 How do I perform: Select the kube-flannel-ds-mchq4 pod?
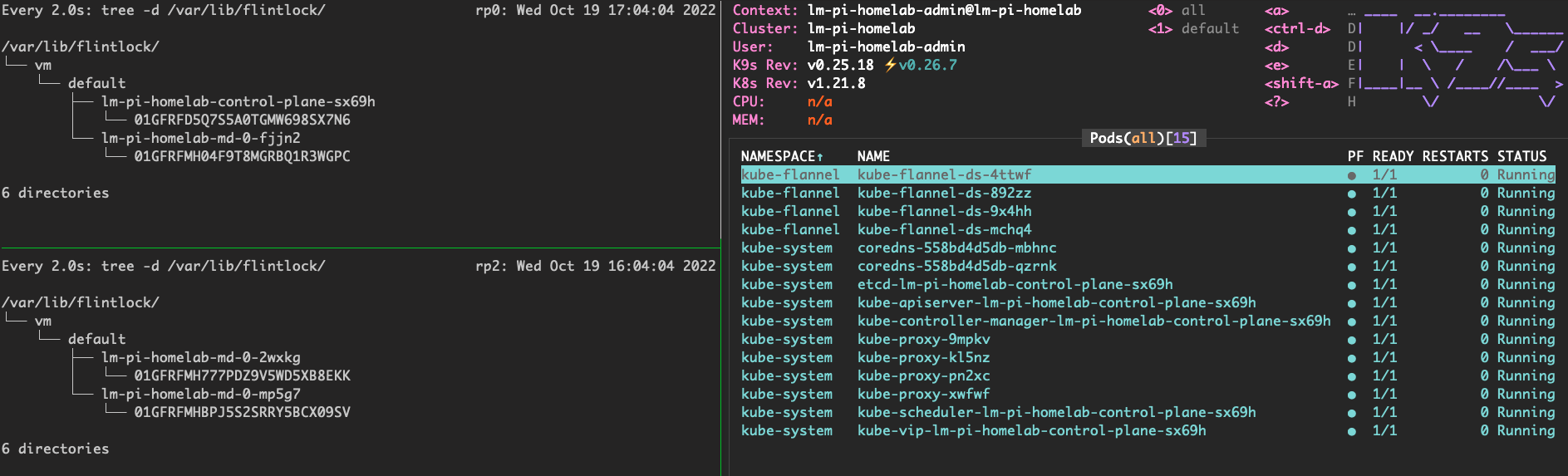point(1148,229)
